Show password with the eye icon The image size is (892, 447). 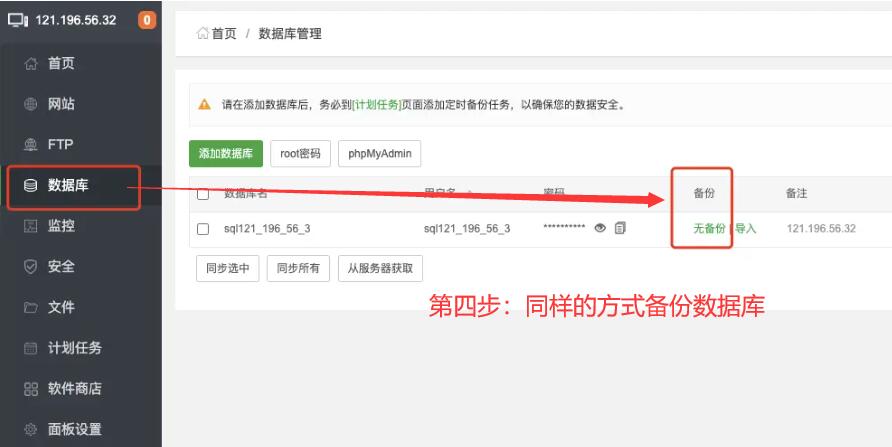pos(600,228)
